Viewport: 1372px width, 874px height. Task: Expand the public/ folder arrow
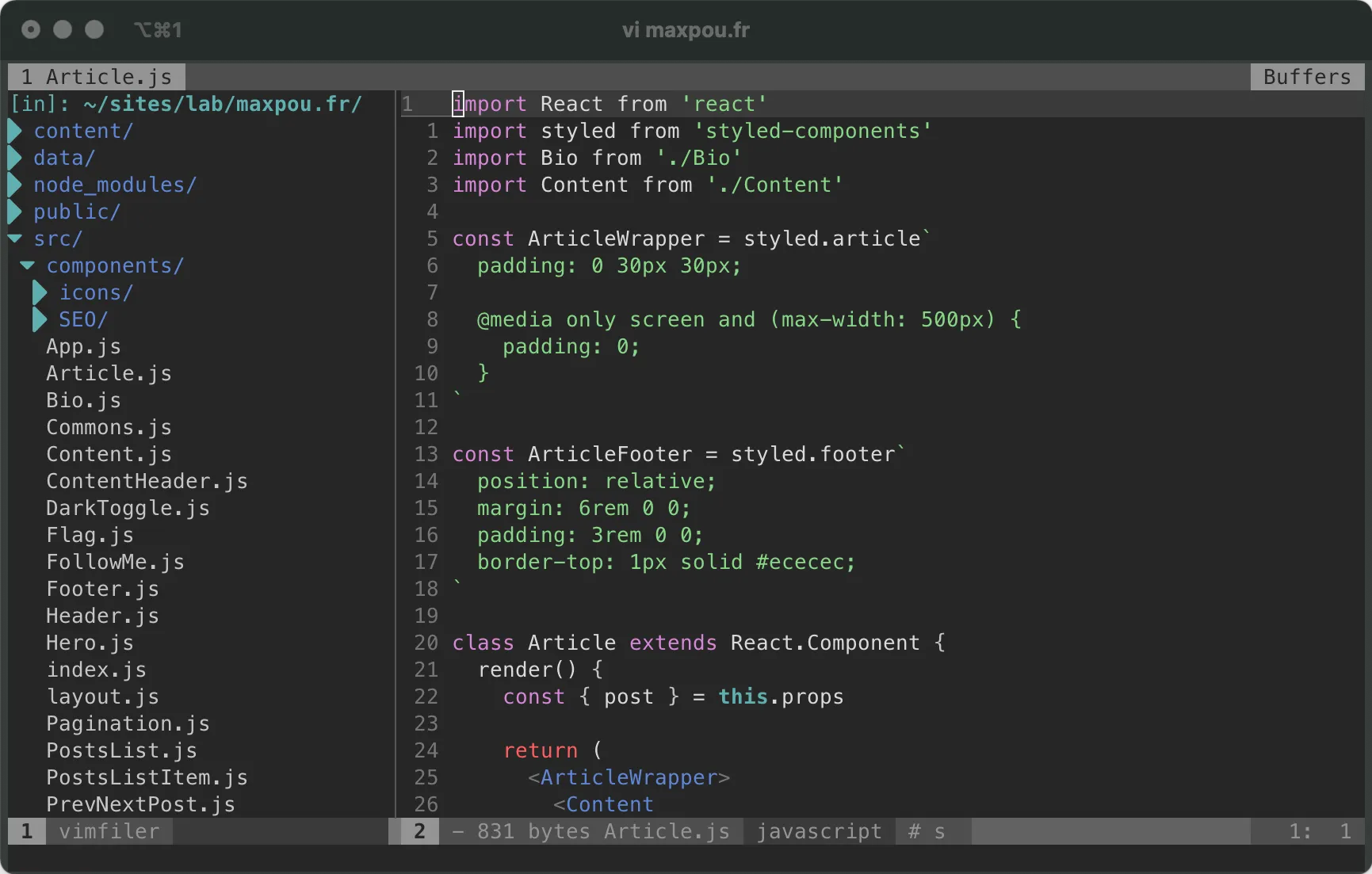[14, 212]
